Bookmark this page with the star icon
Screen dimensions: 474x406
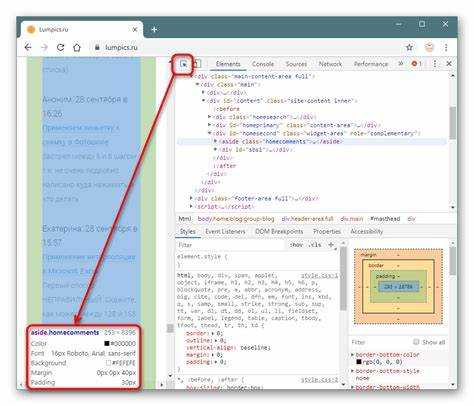409,47
